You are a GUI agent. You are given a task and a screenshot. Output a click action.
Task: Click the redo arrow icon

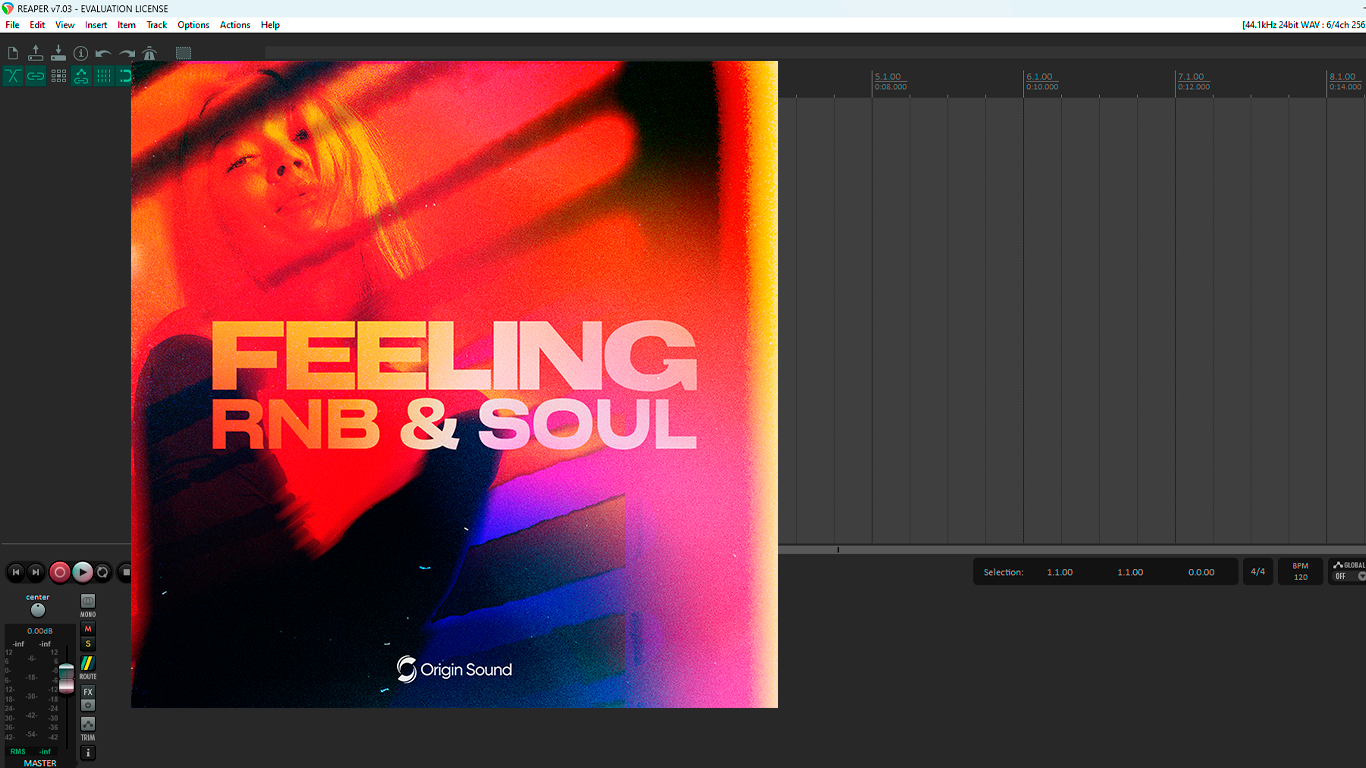(126, 53)
